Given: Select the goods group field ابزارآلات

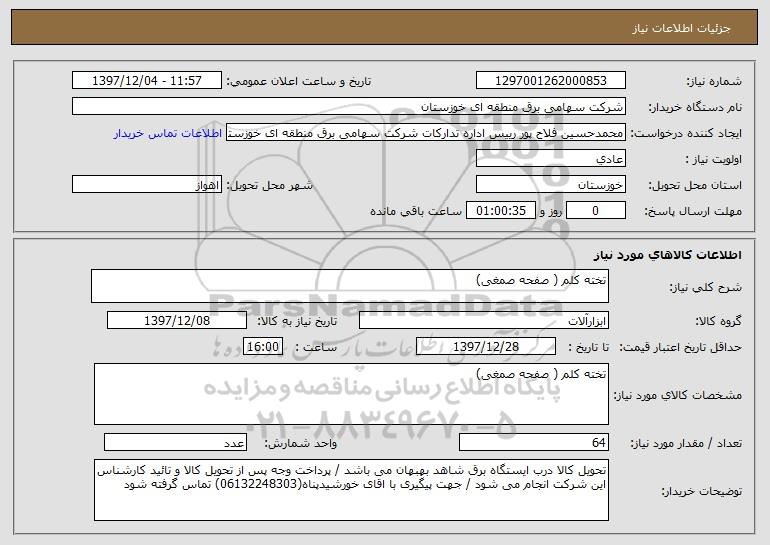Looking at the screenshot, I should (x=484, y=321).
